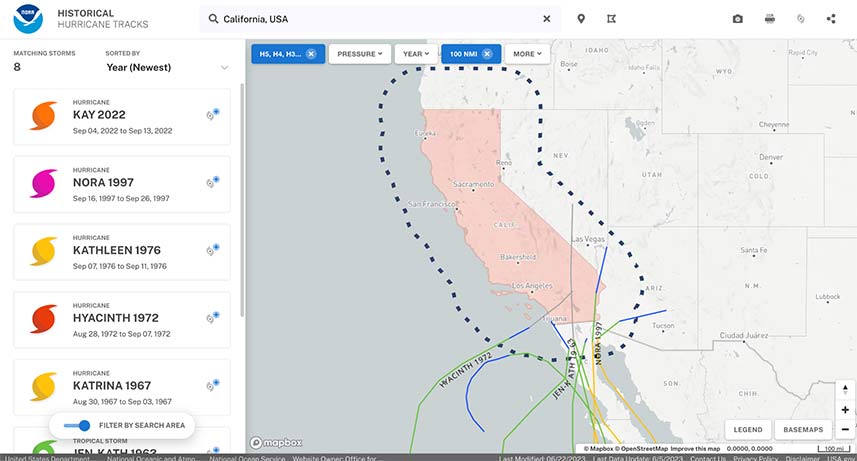Click the location pin icon
The height and width of the screenshot is (461, 857).
(581, 19)
